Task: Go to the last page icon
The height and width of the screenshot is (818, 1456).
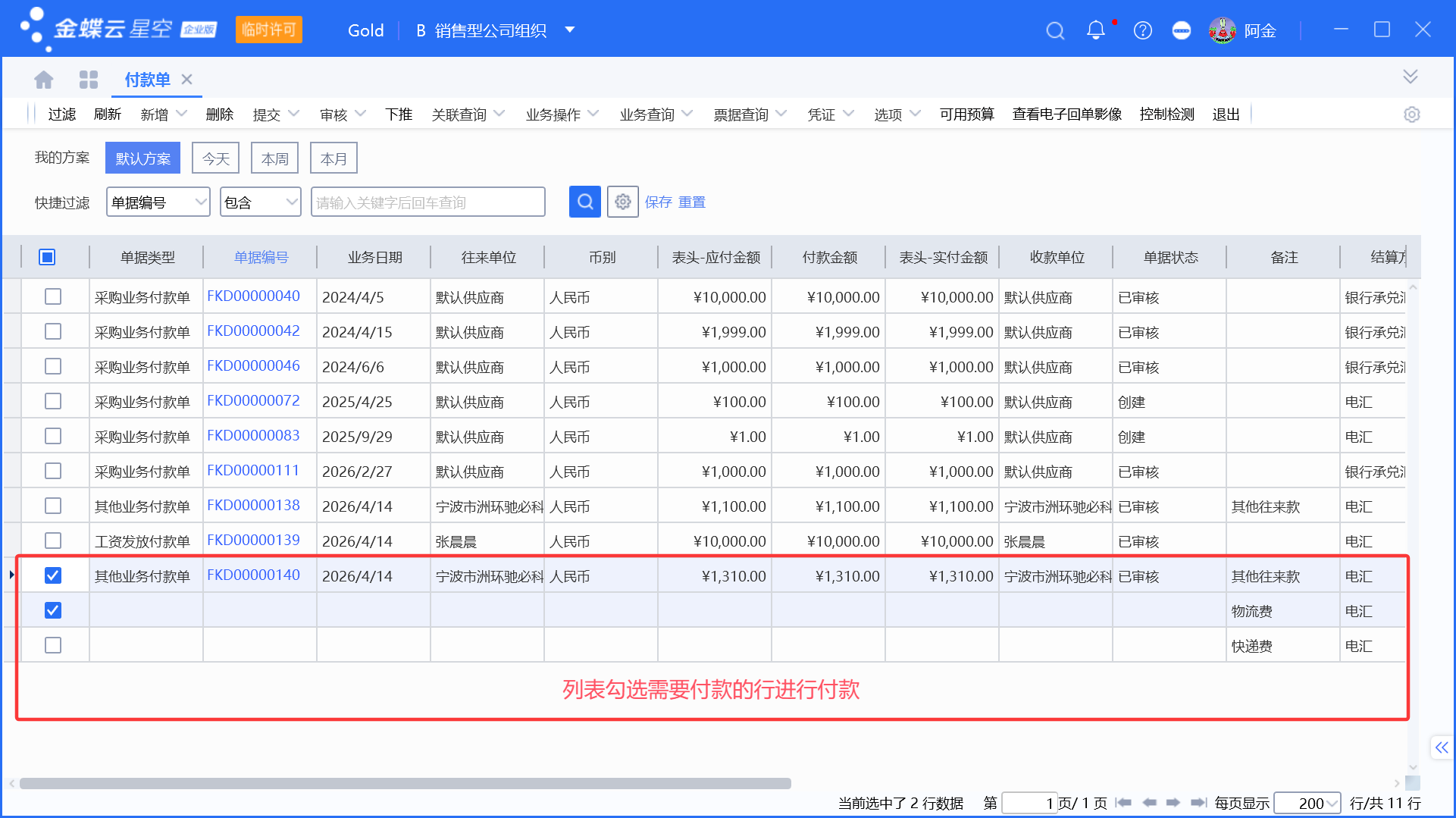Action: 1198,802
